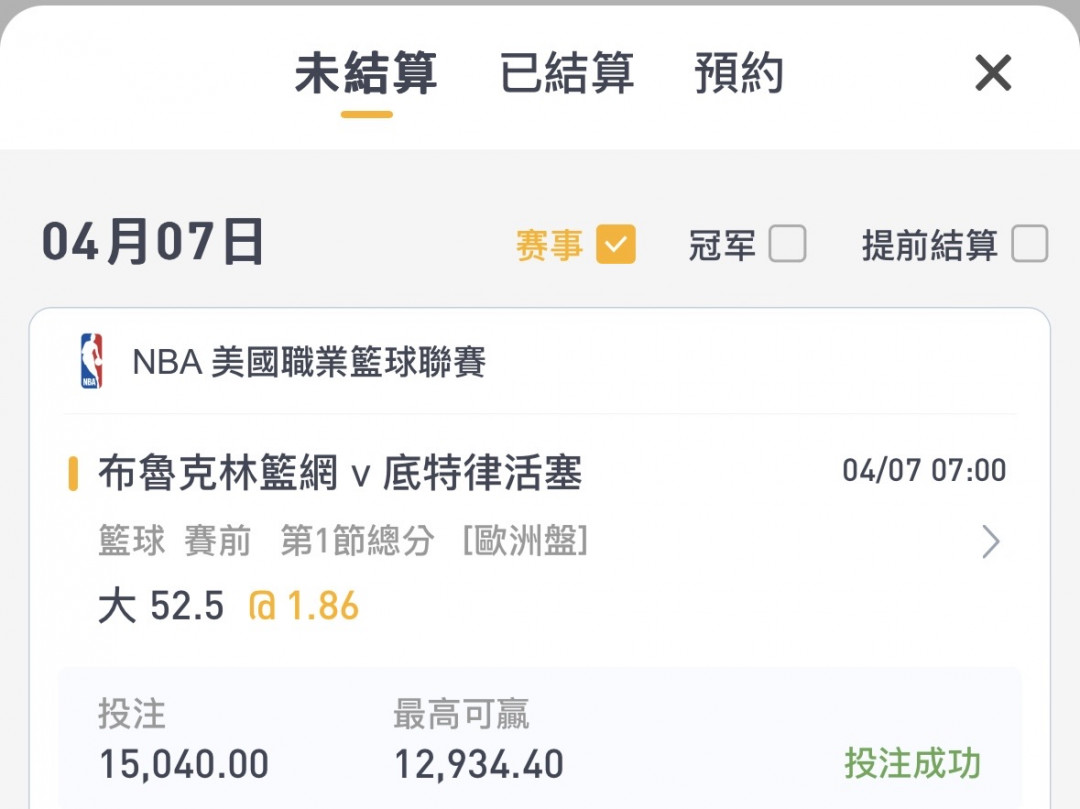Uncheck the 赛事 checkbox
This screenshot has width=1080, height=809.
click(x=616, y=244)
